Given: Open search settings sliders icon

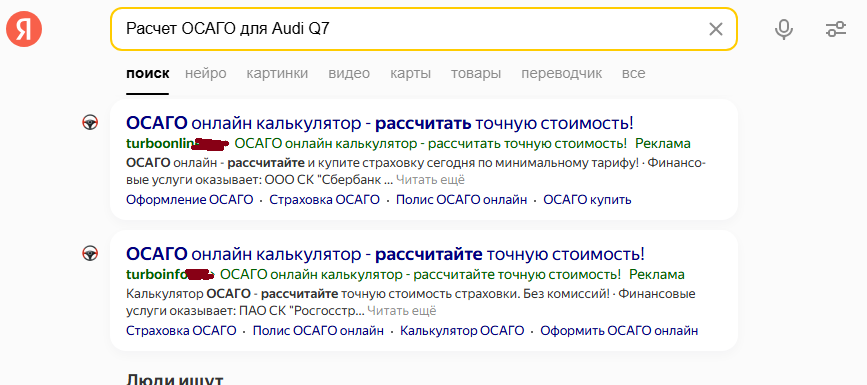Looking at the screenshot, I should coord(836,29).
